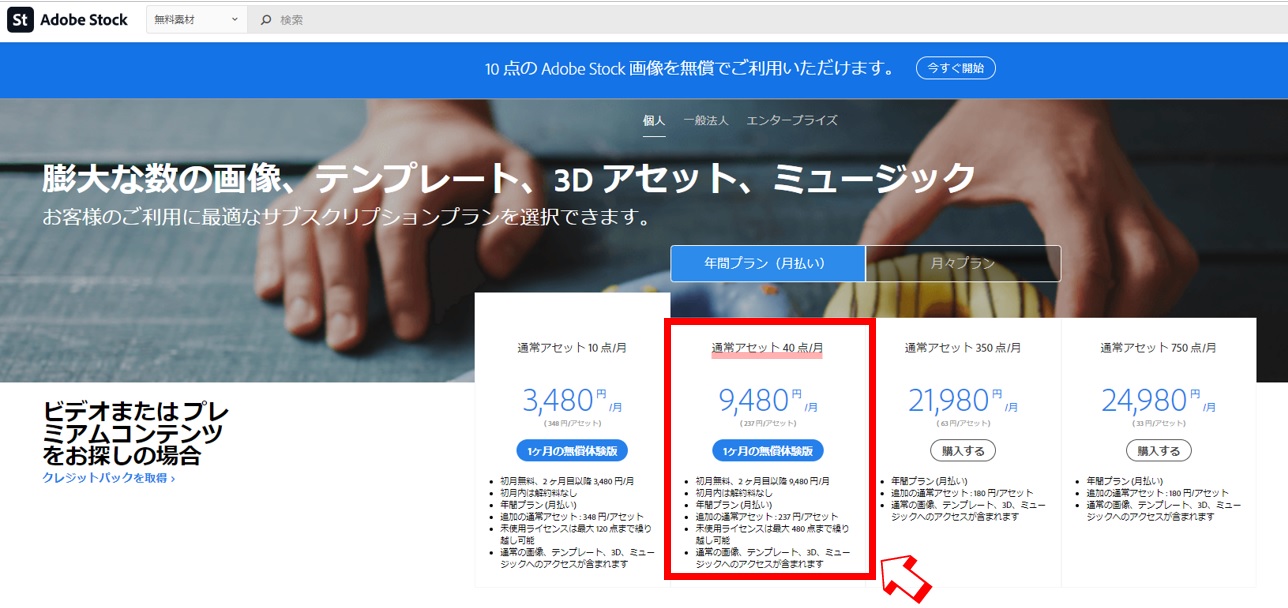Start free trial for 9,480円 plan
Screen dimensions: 1288x608
point(768,451)
